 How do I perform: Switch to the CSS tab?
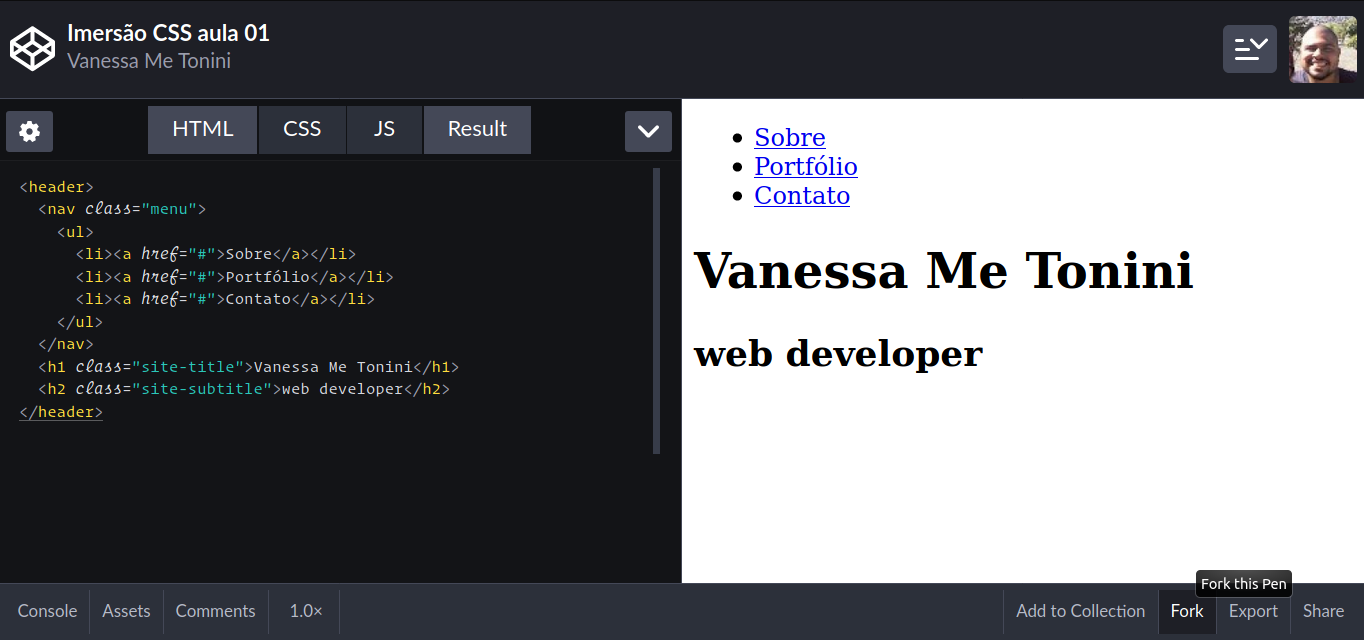click(302, 129)
